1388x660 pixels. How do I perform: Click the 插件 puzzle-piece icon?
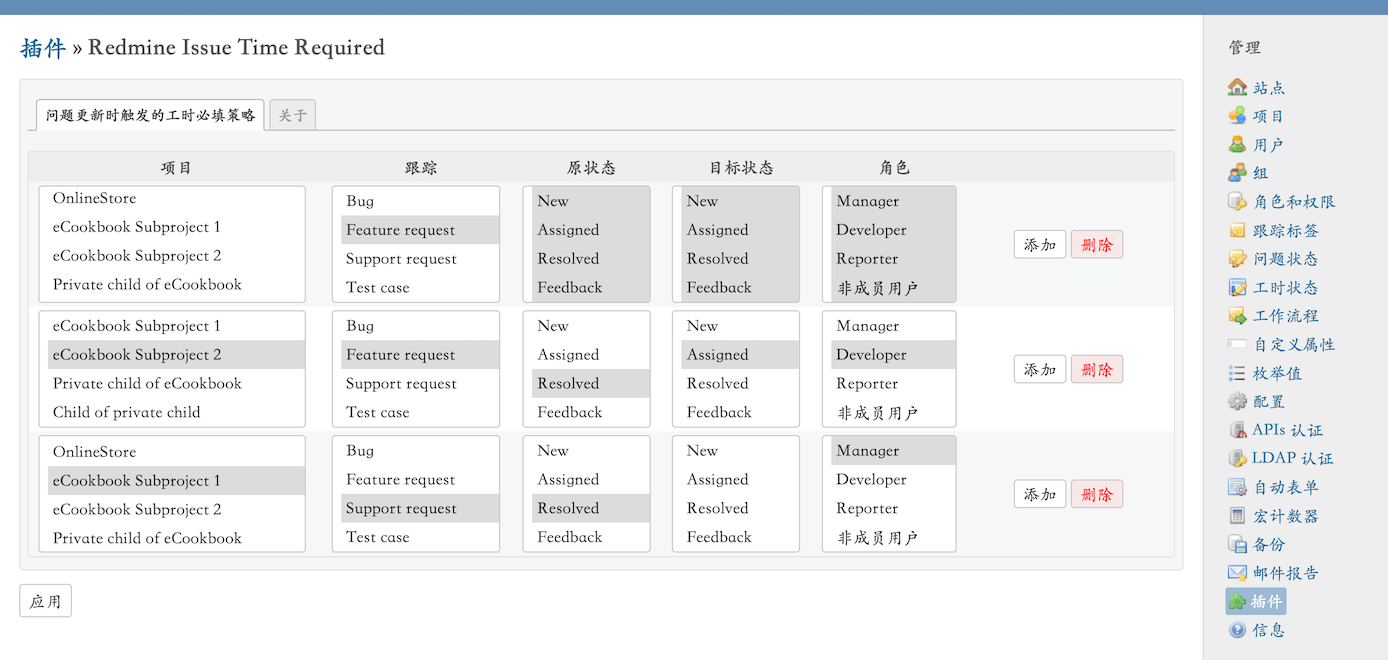click(1237, 601)
